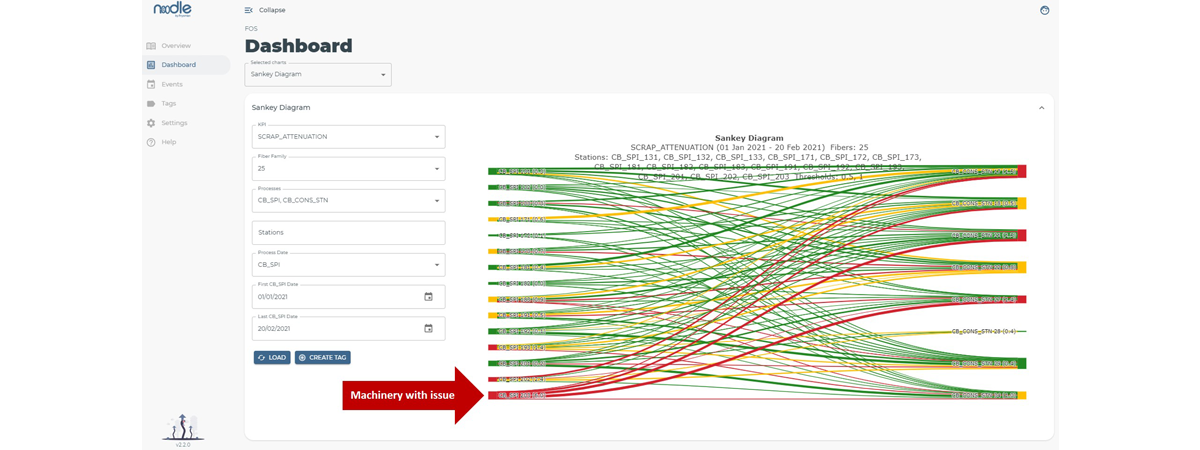Open the Processes dropdown

pos(348,201)
